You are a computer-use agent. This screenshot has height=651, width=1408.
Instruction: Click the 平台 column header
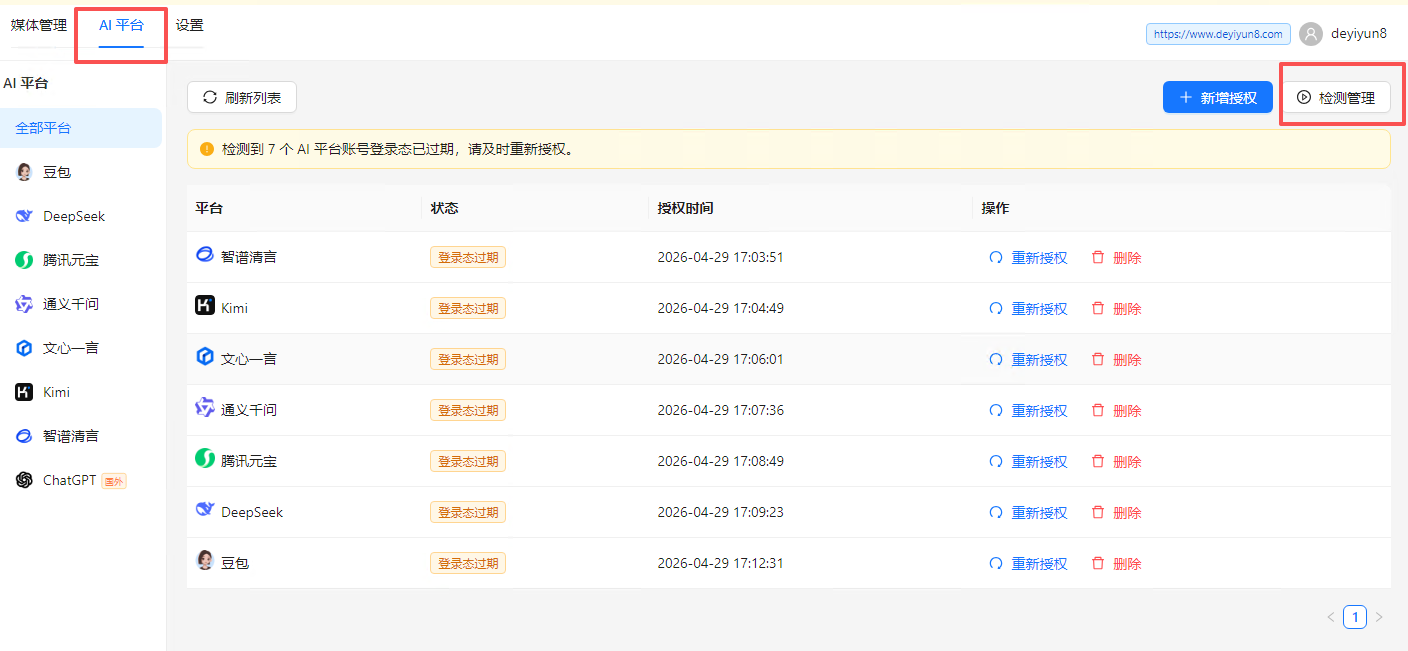coord(209,208)
